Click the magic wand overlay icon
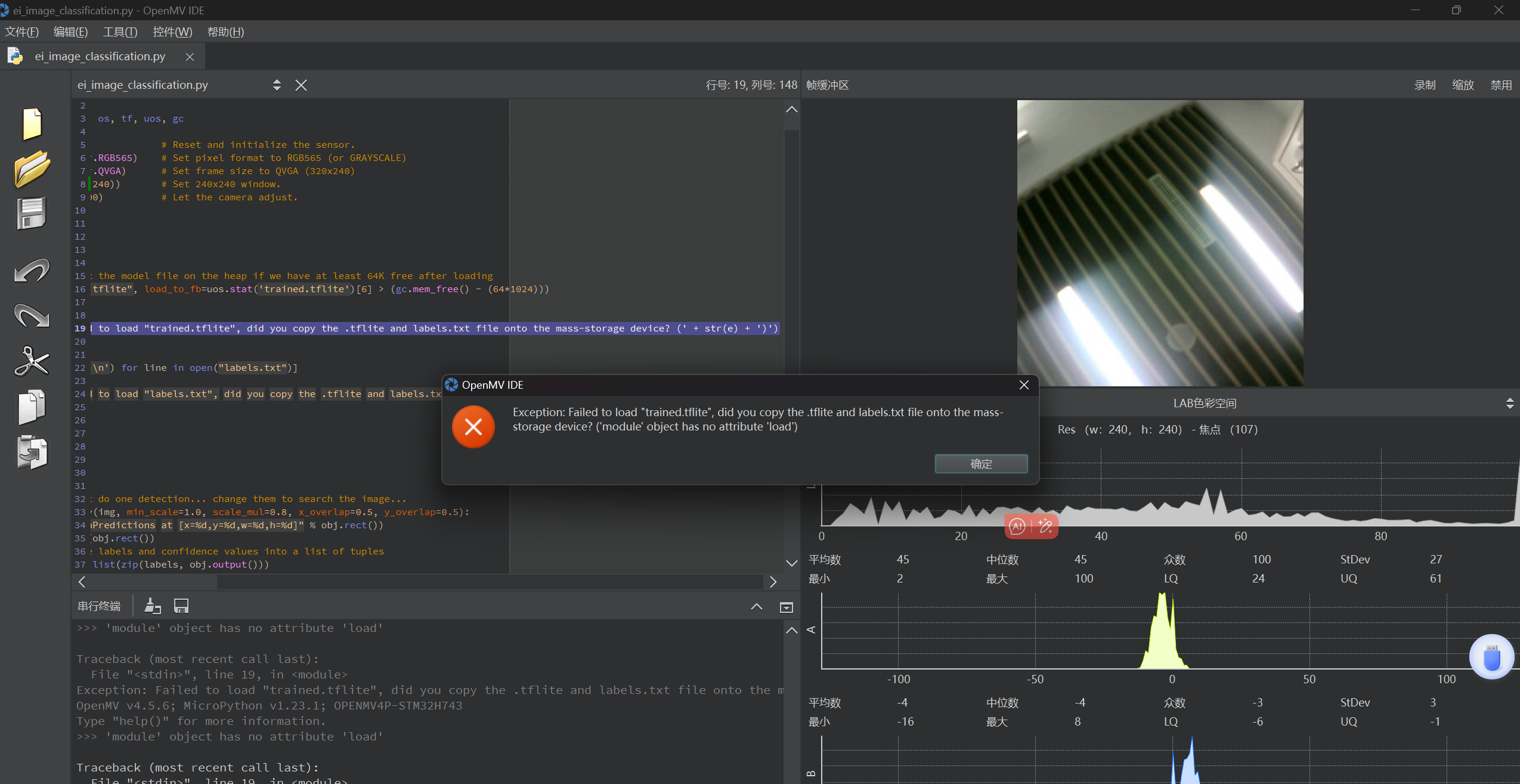This screenshot has width=1520, height=784. point(1045,526)
